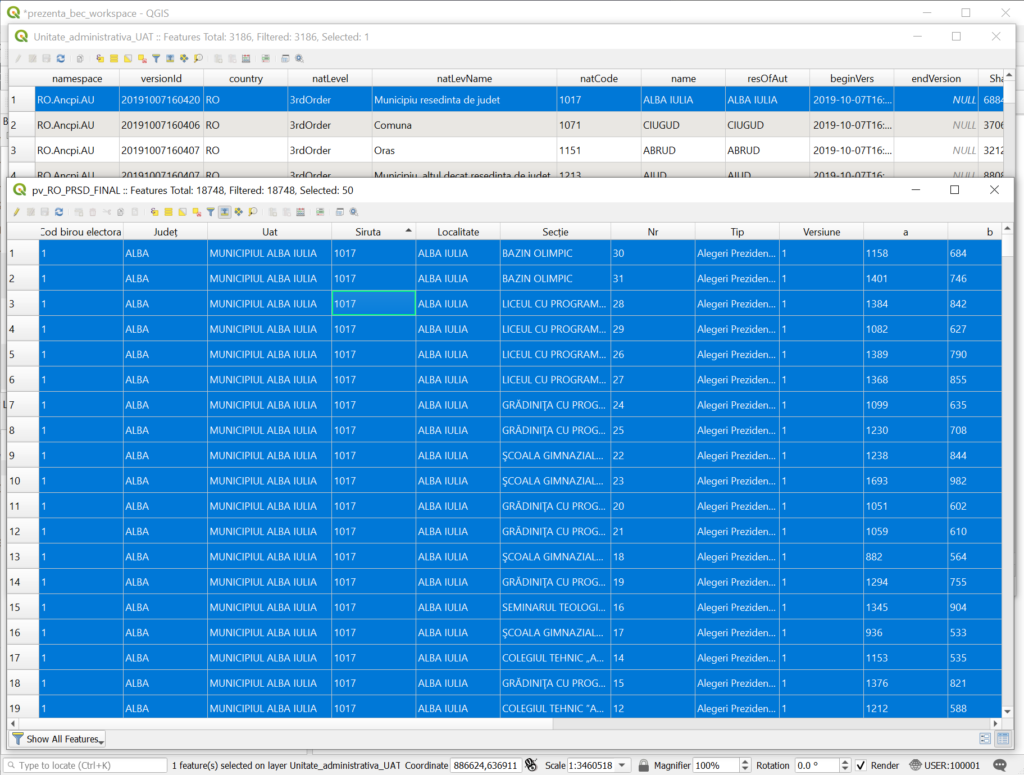The height and width of the screenshot is (775, 1024).
Task: Switch pv_RO_PRSD_FINAL to form view
Action: click(x=985, y=739)
